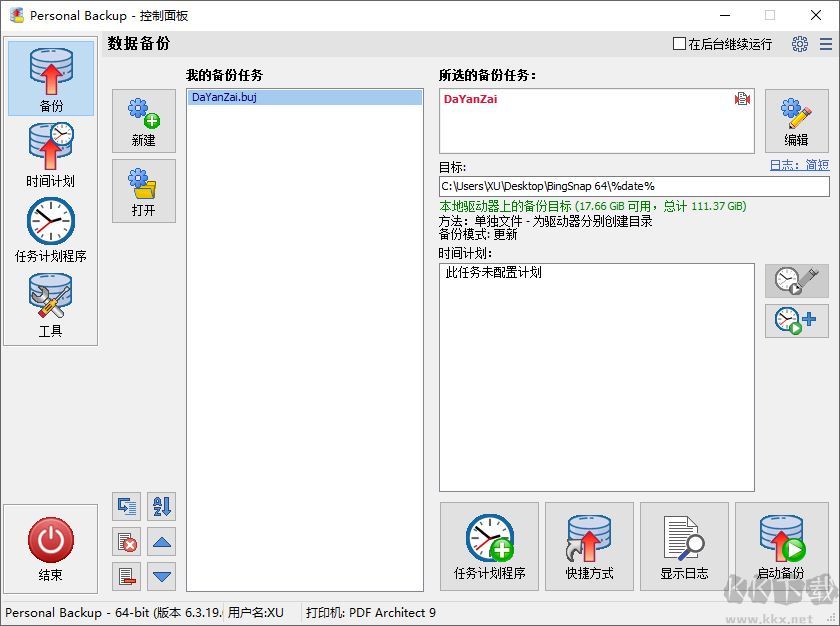Open the 备份 backup section in sidebar
The image size is (840, 626).
[51, 78]
